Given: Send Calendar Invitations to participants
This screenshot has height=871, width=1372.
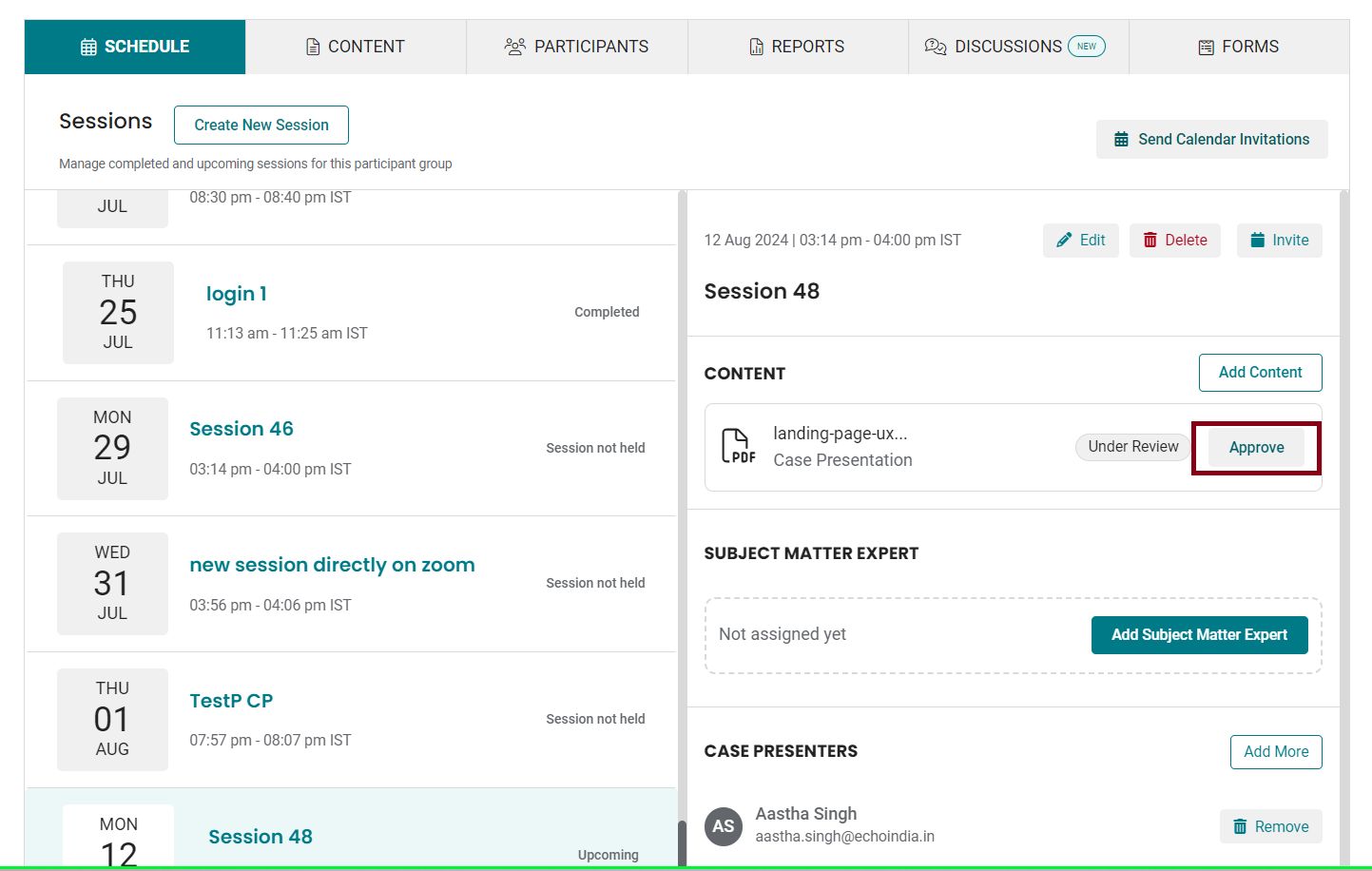Looking at the screenshot, I should click(1212, 139).
